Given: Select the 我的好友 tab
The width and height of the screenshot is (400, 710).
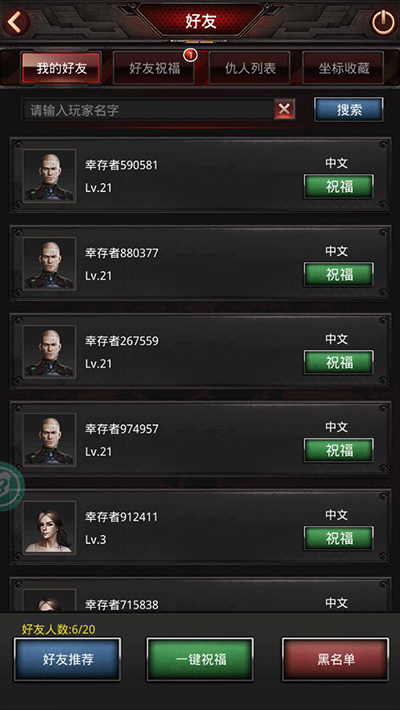Looking at the screenshot, I should point(61,68).
